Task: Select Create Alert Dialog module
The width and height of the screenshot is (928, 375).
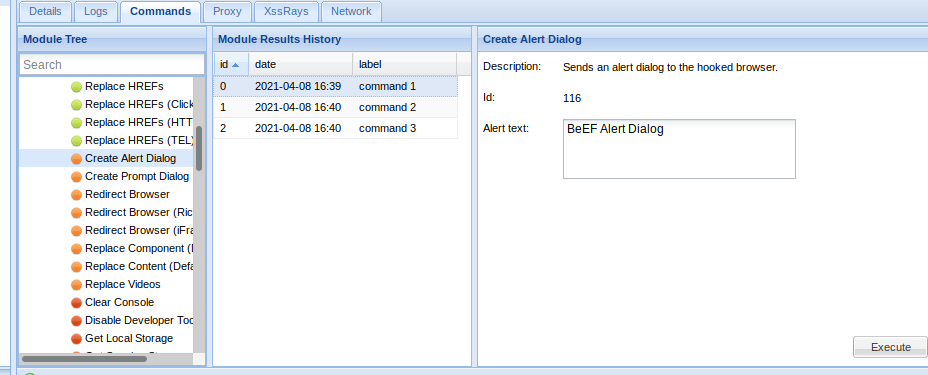Action: point(130,159)
